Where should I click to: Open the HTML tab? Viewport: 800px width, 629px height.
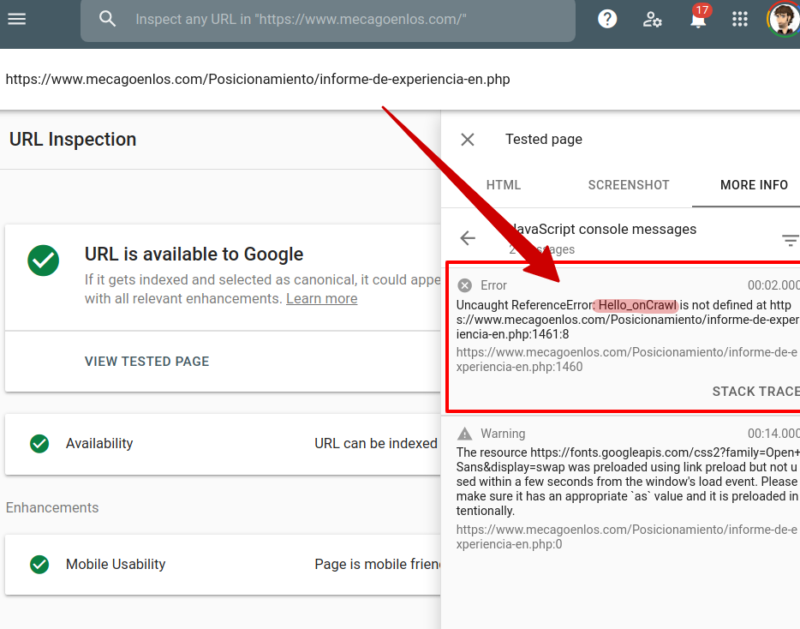504,185
